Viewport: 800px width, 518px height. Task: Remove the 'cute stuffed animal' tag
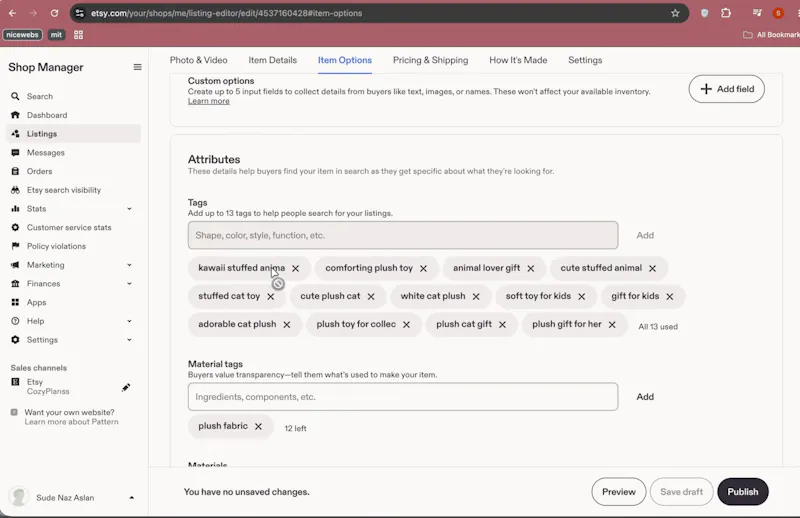click(652, 268)
